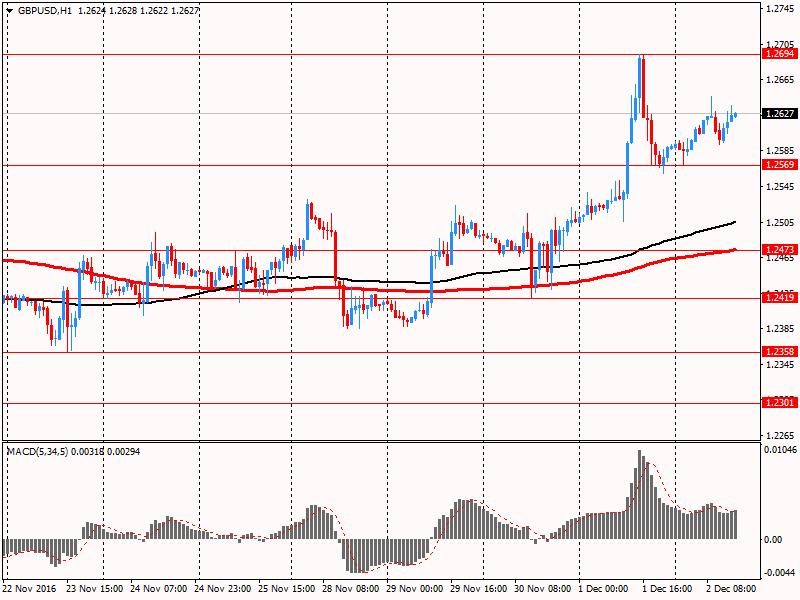Viewport: 800px width, 600px height.
Task: Click the small triangle beside GBPUSD,H1 title
Action: pos(9,10)
